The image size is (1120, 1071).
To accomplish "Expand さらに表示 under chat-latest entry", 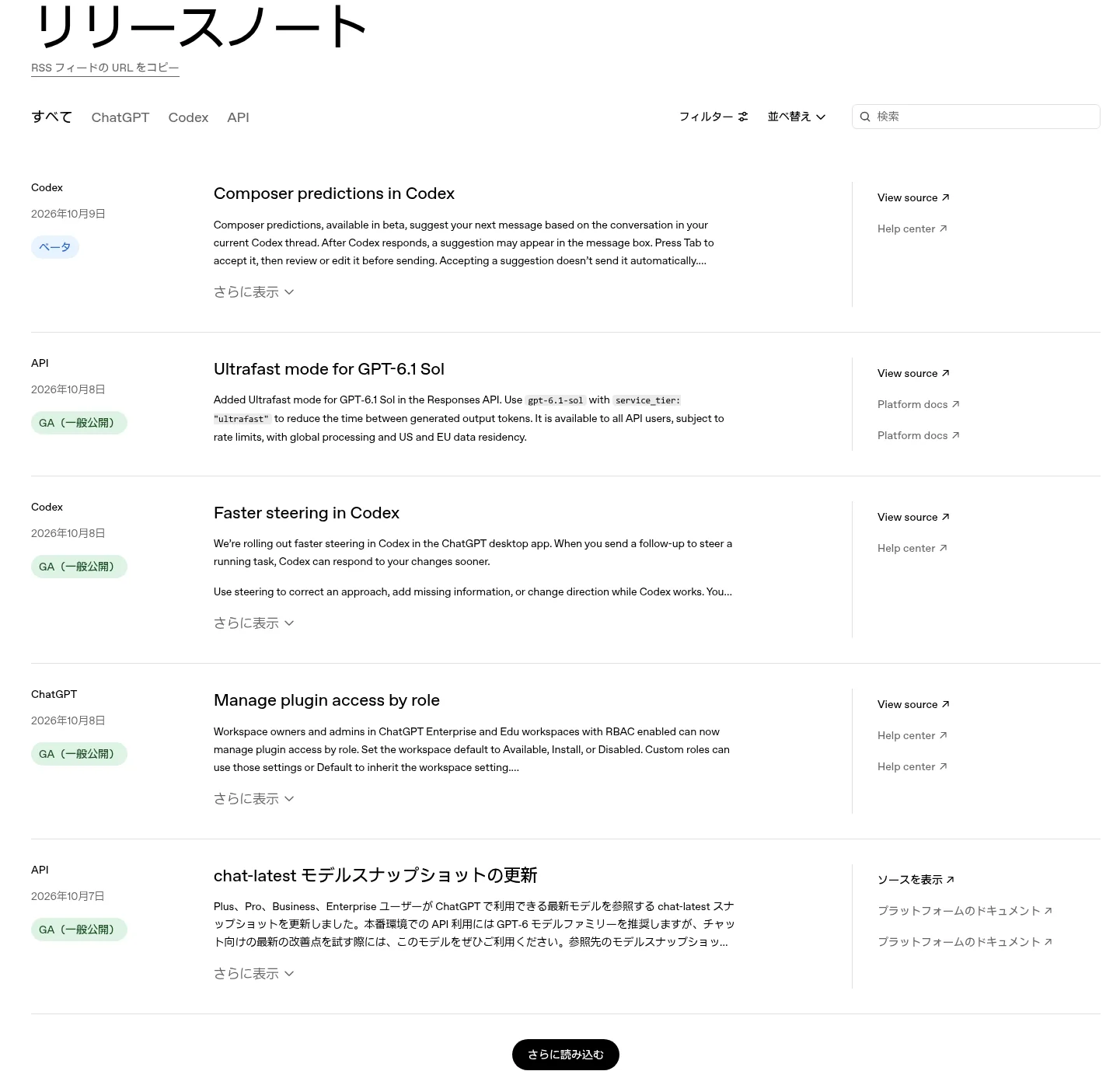I will [x=253, y=974].
